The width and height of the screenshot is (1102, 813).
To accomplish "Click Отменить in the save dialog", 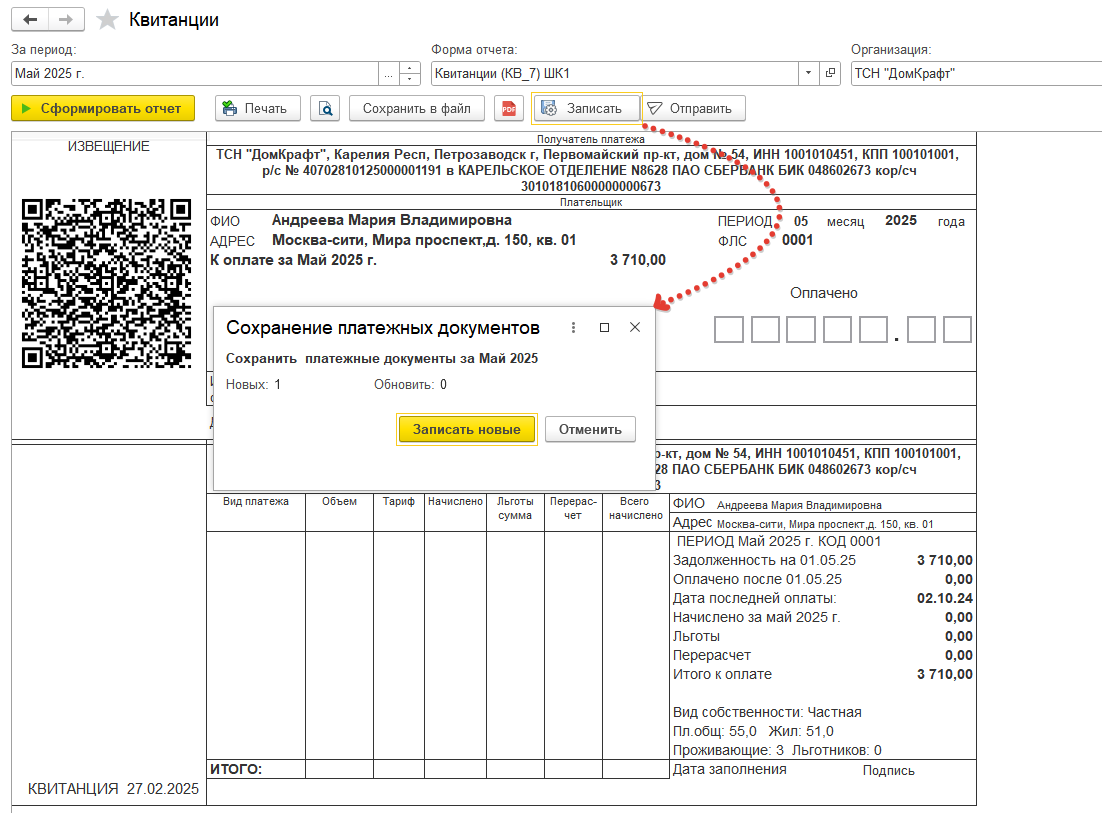I will pyautogui.click(x=590, y=429).
